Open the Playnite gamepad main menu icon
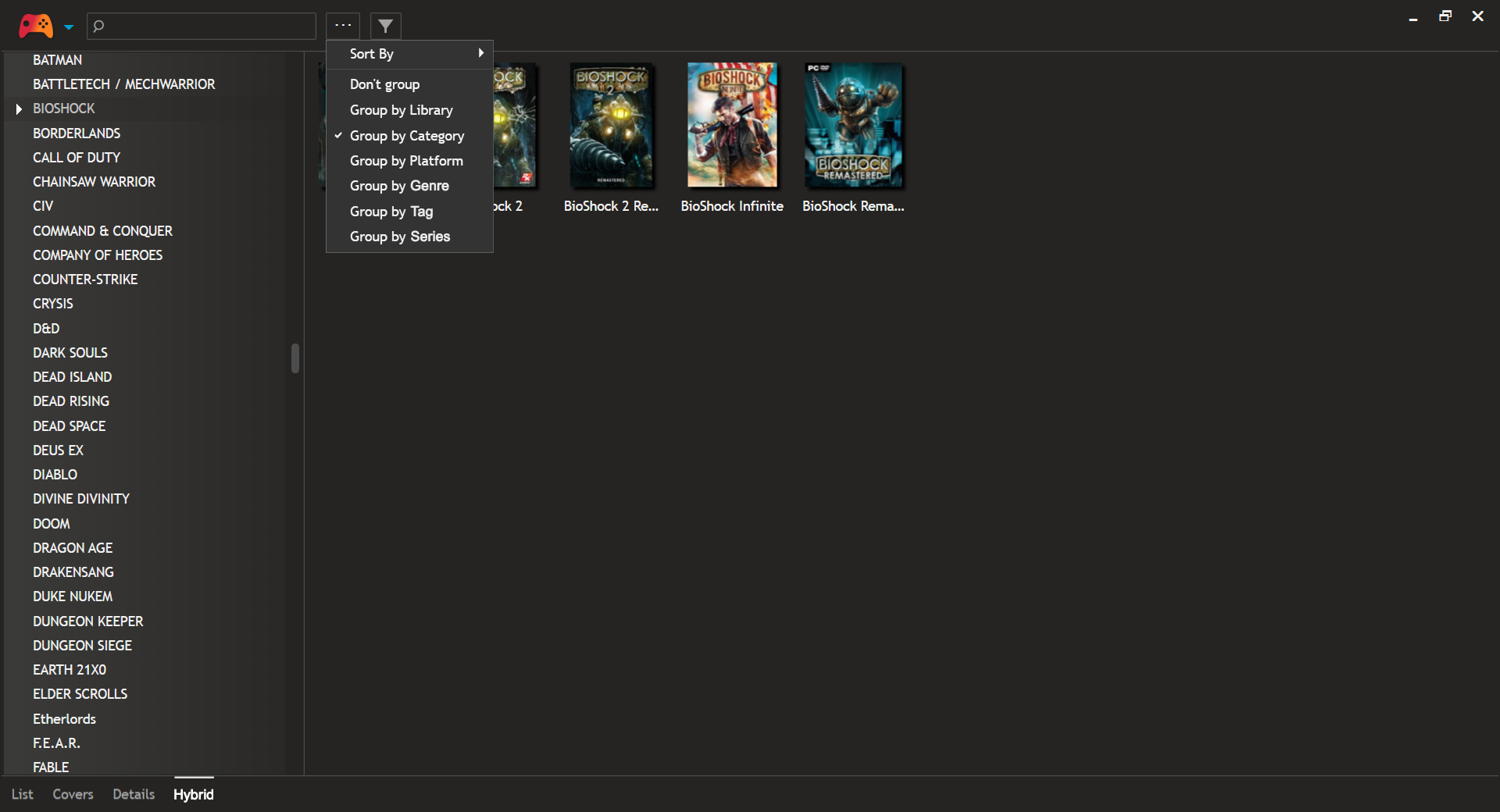1500x812 pixels. [36, 26]
